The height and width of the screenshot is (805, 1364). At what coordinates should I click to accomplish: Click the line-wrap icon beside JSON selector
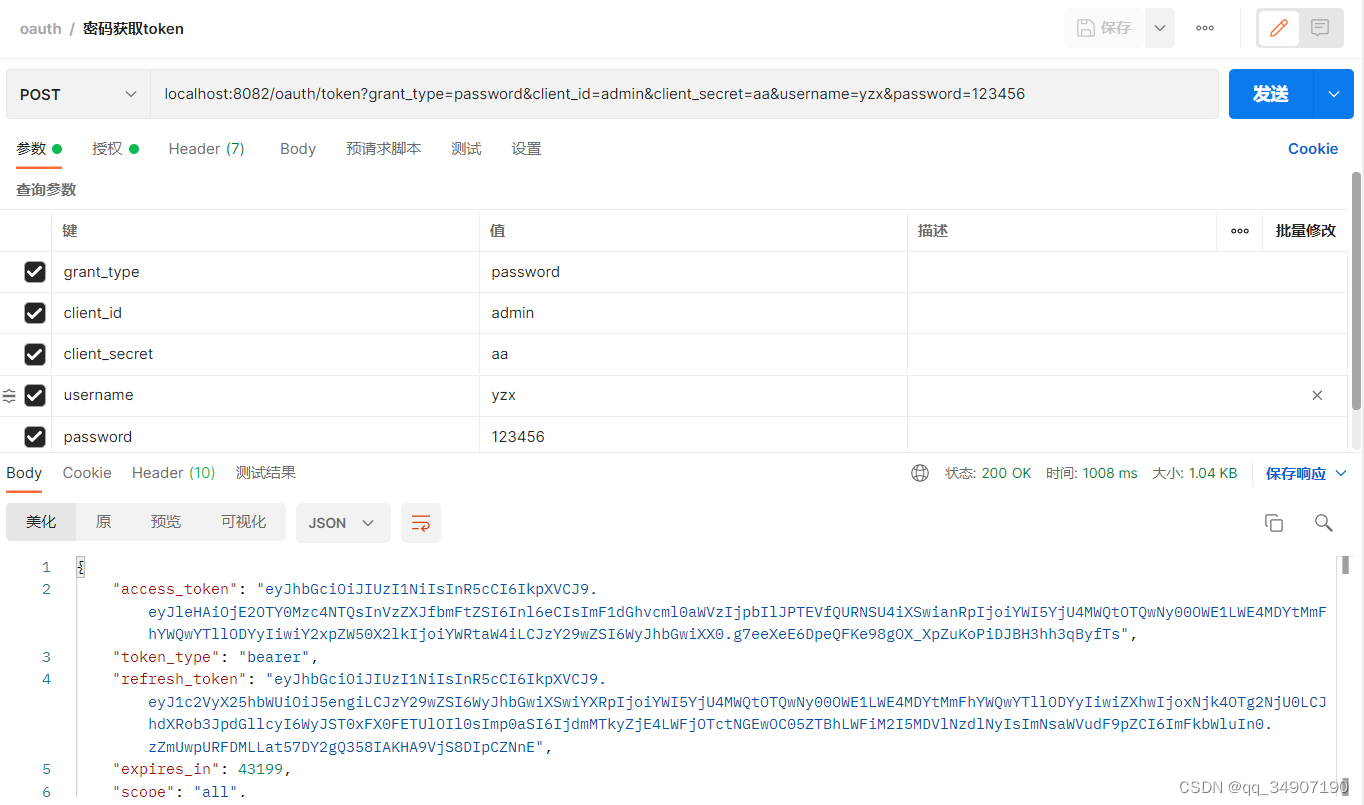(420, 523)
